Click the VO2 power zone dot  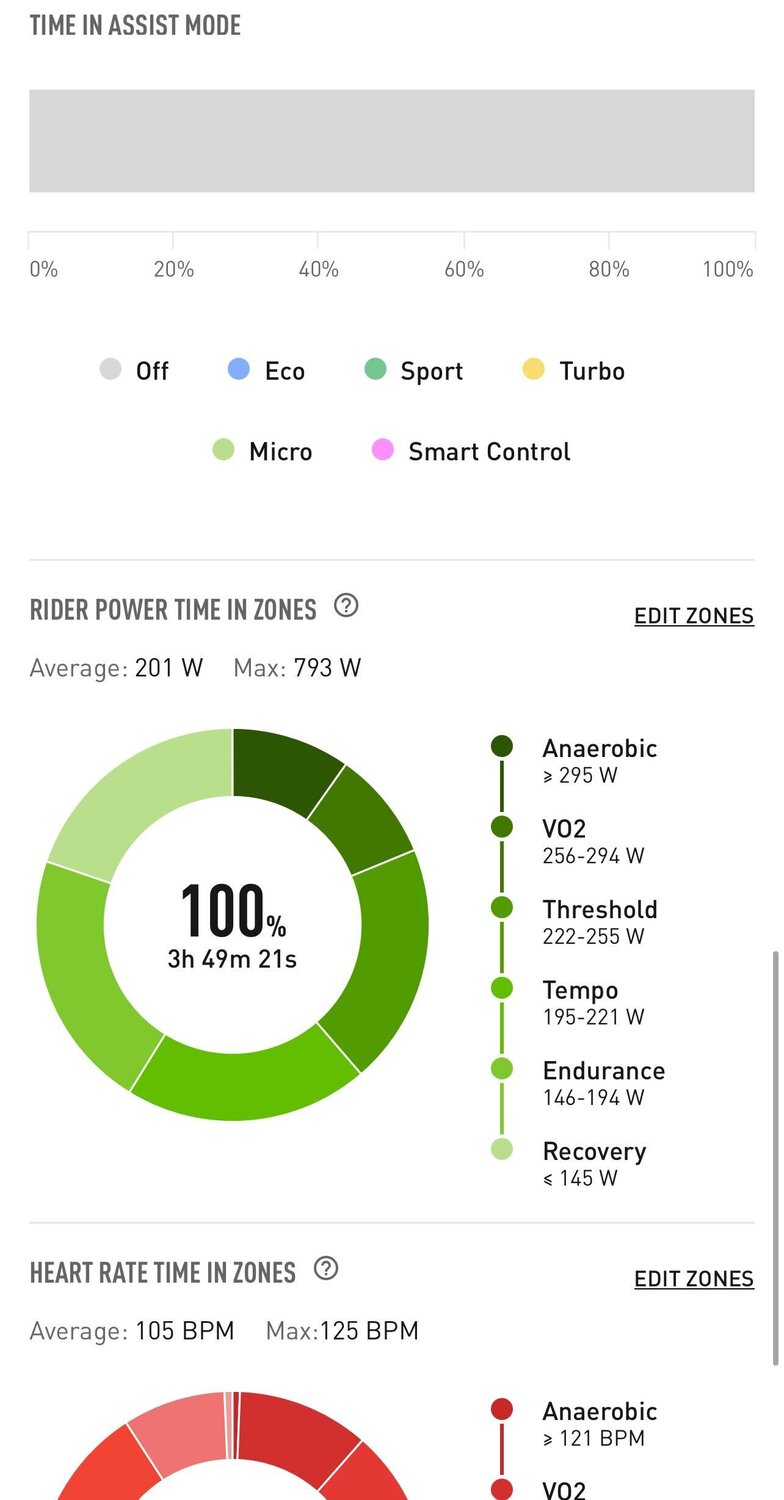[x=502, y=827]
